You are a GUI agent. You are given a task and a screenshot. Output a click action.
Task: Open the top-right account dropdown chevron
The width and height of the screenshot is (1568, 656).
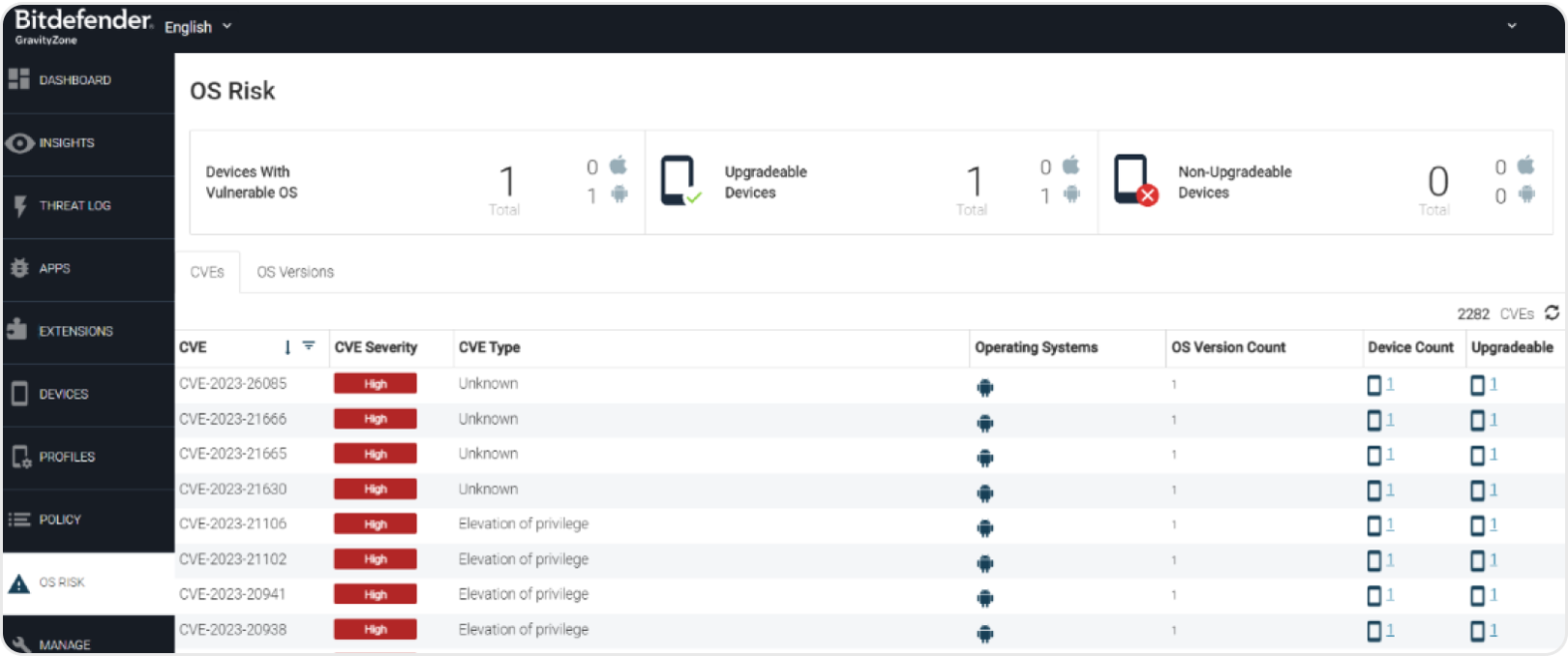pyautogui.click(x=1511, y=26)
